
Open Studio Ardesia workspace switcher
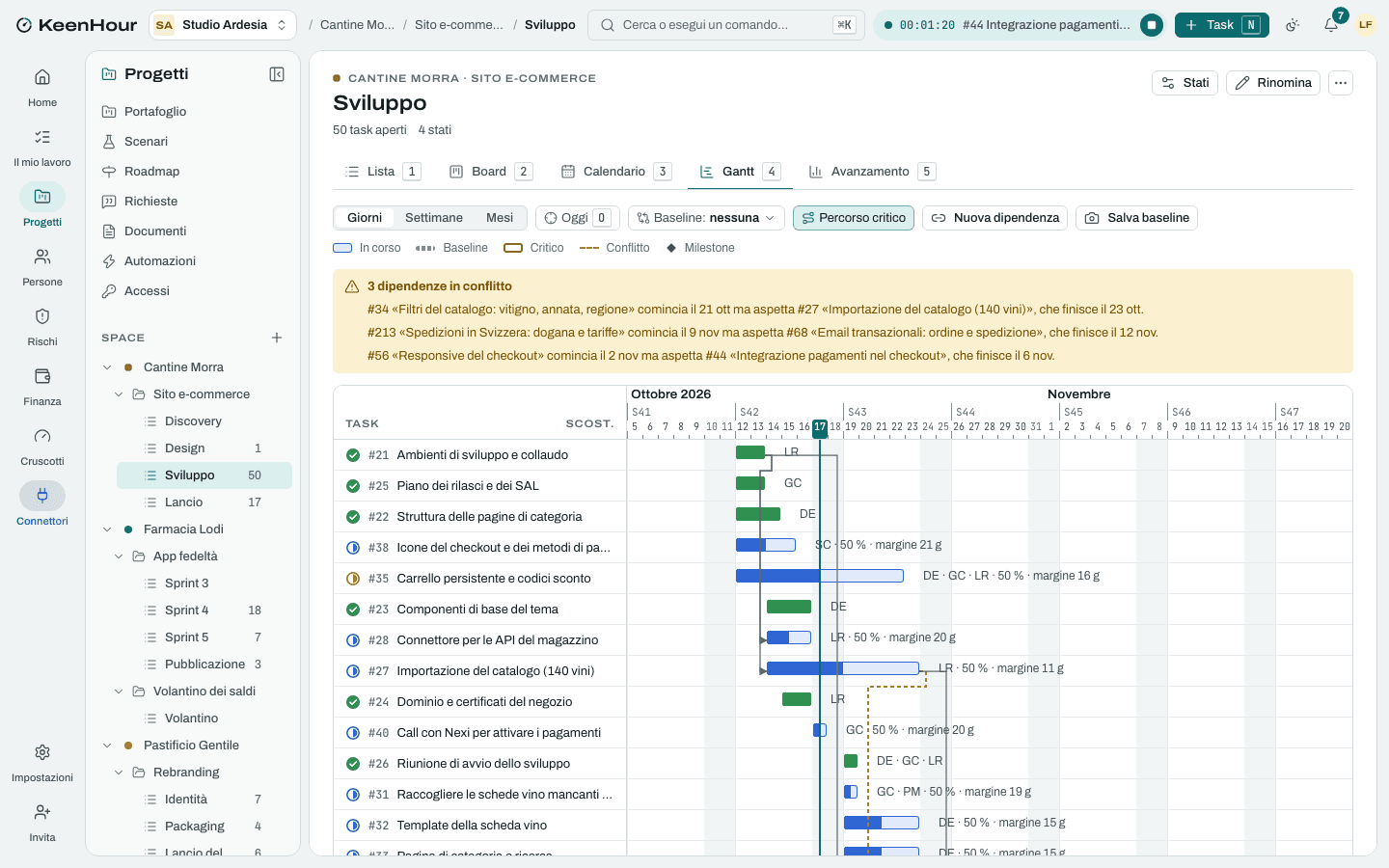pos(223,25)
